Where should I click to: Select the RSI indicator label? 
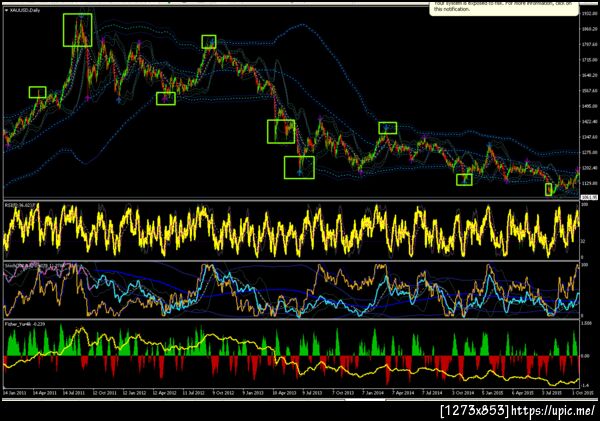click(20, 206)
